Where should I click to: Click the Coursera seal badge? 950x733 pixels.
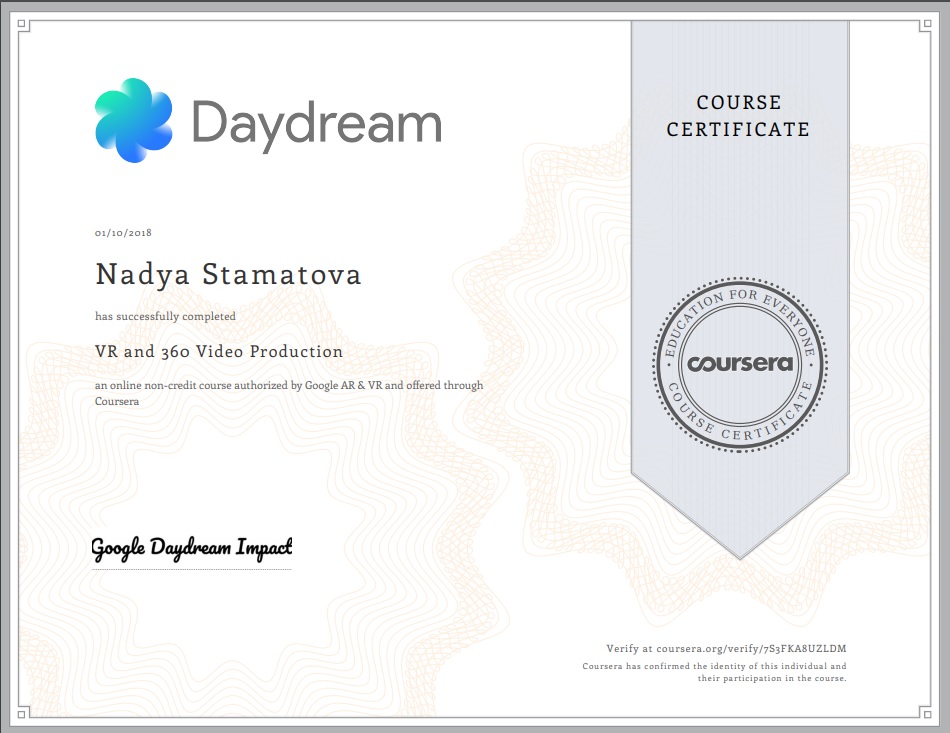pos(740,364)
